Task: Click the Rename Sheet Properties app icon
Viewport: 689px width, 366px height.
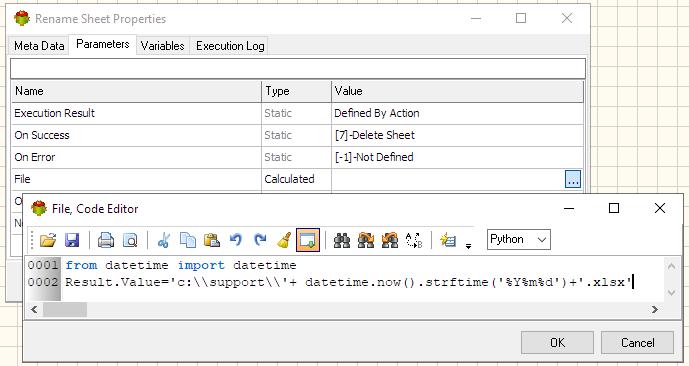Action: click(x=22, y=18)
